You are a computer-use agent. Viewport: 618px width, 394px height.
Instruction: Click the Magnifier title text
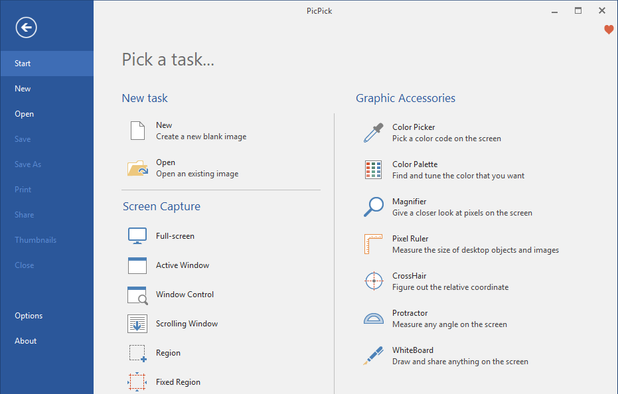(x=409, y=201)
